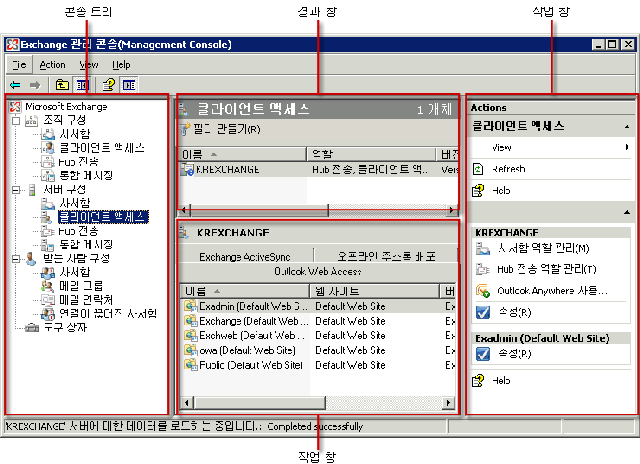The width and height of the screenshot is (640, 464).
Task: Select 통합 메시징 under 조직 구성
Action: point(86,175)
